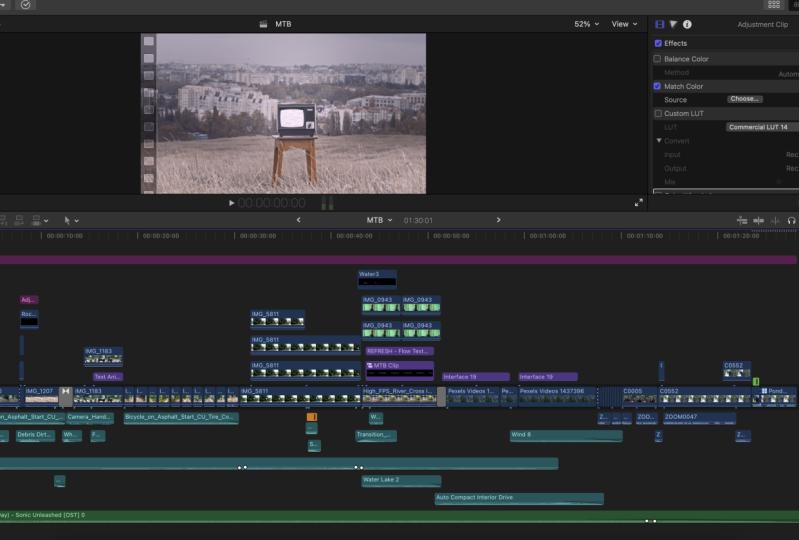
Task: Enable the Custom LUT checkbox
Action: click(658, 113)
